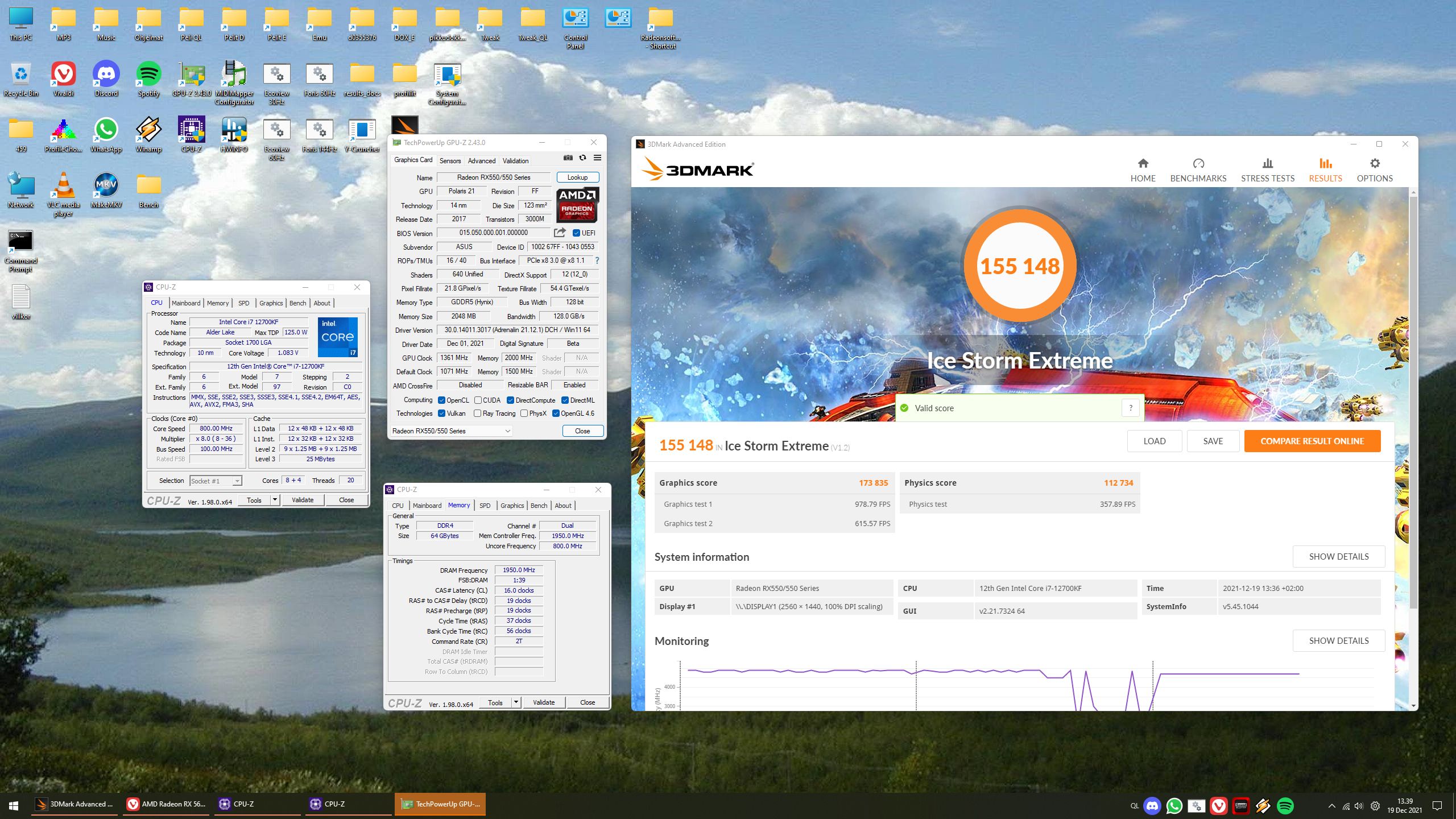1456x819 pixels.
Task: Open Discord desktop shortcut
Action: (106, 80)
